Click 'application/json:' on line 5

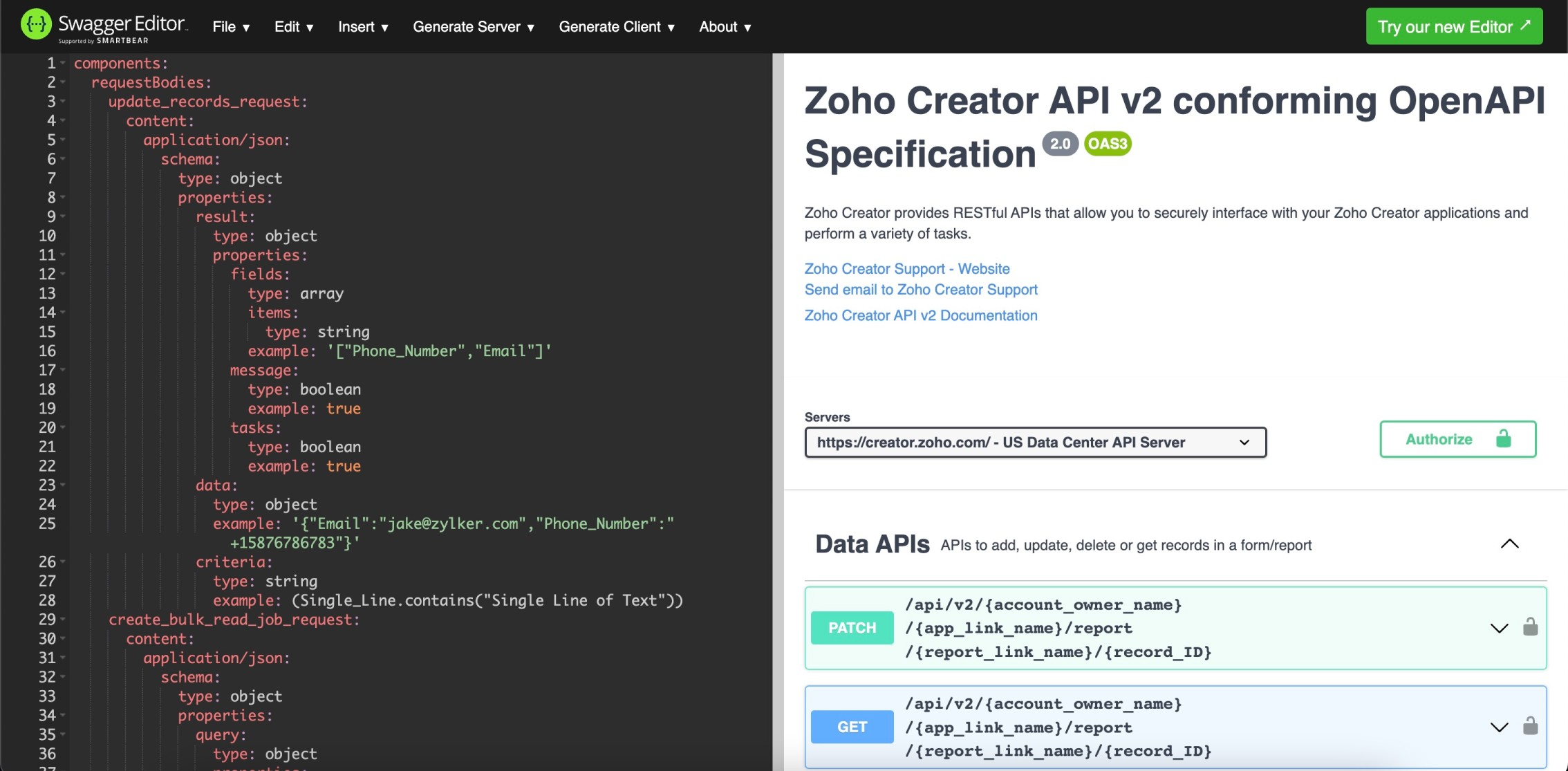point(216,140)
